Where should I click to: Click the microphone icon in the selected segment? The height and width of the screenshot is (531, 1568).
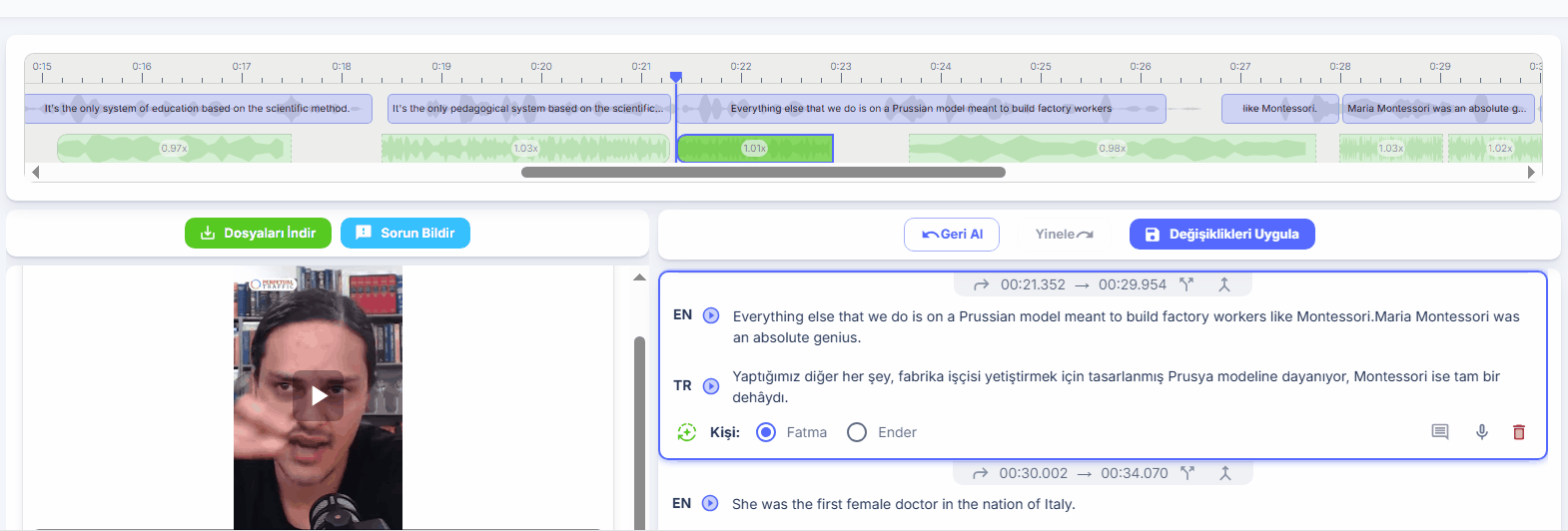1482,432
